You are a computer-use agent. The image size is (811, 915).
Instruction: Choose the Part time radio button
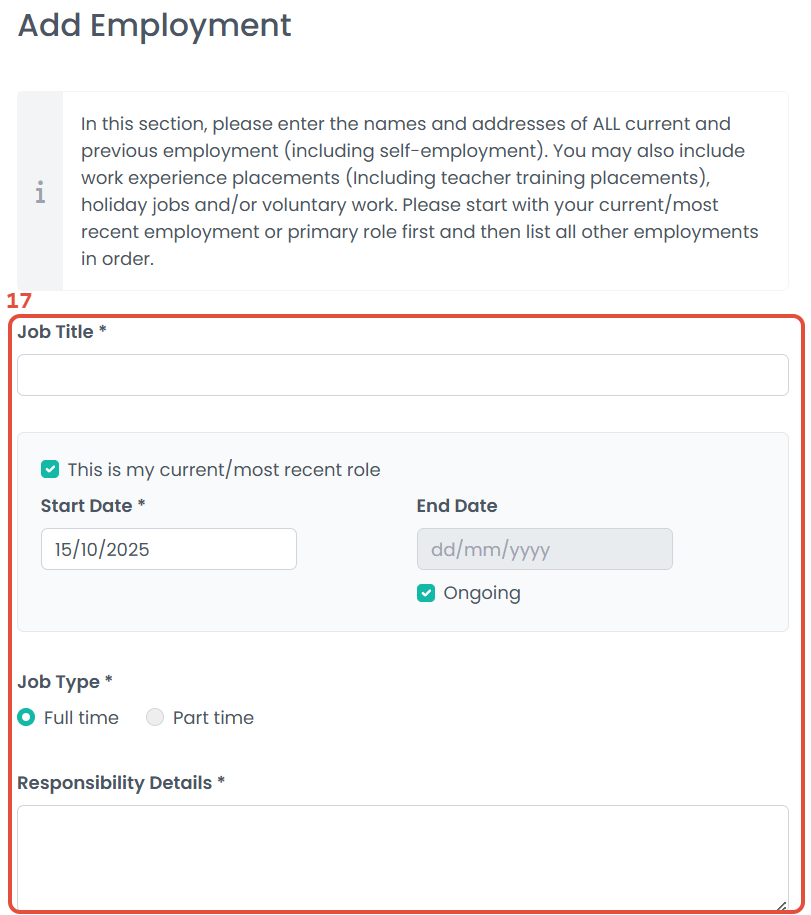[x=155, y=717]
